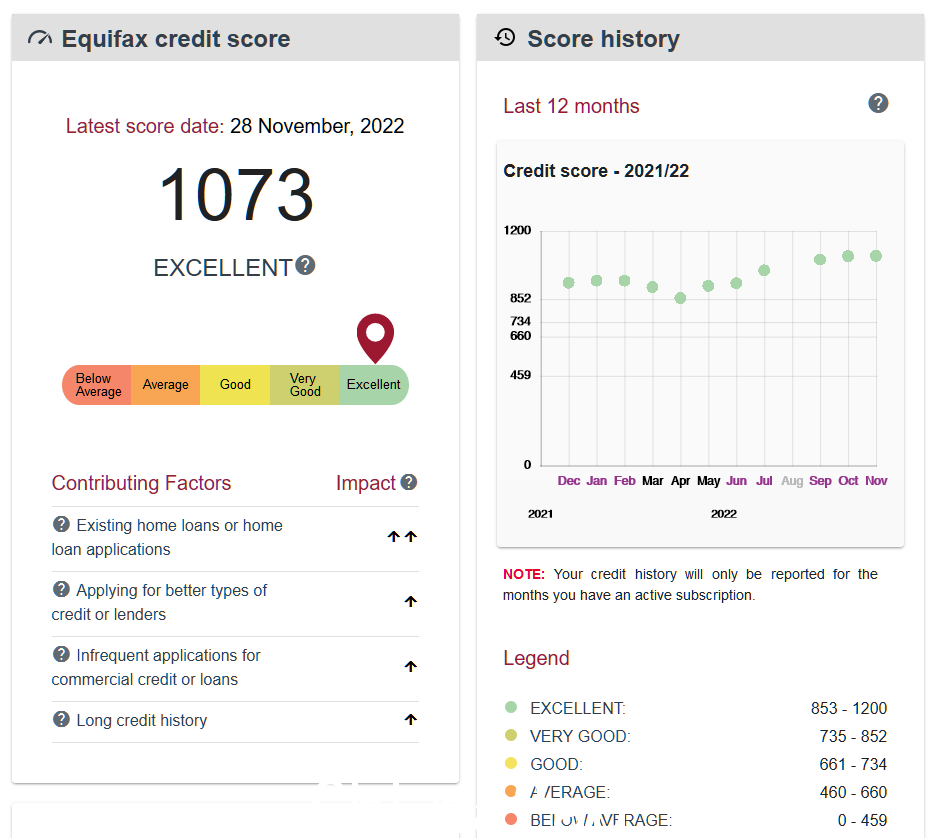
Task: Click the 852 axis label on chart
Action: pyautogui.click(x=520, y=298)
